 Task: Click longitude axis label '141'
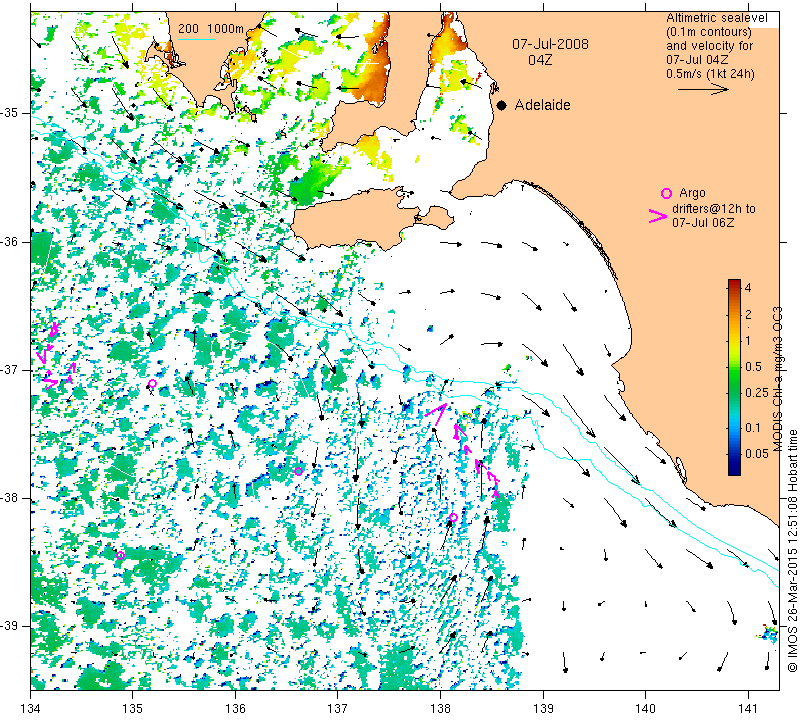point(748,709)
